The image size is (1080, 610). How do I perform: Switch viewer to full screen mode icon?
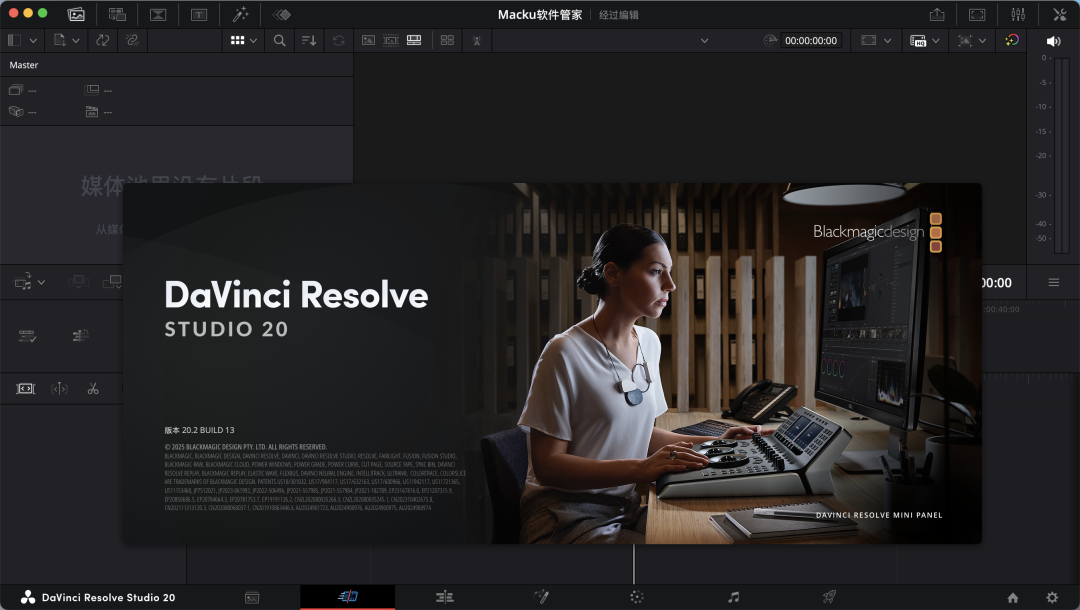tap(977, 14)
